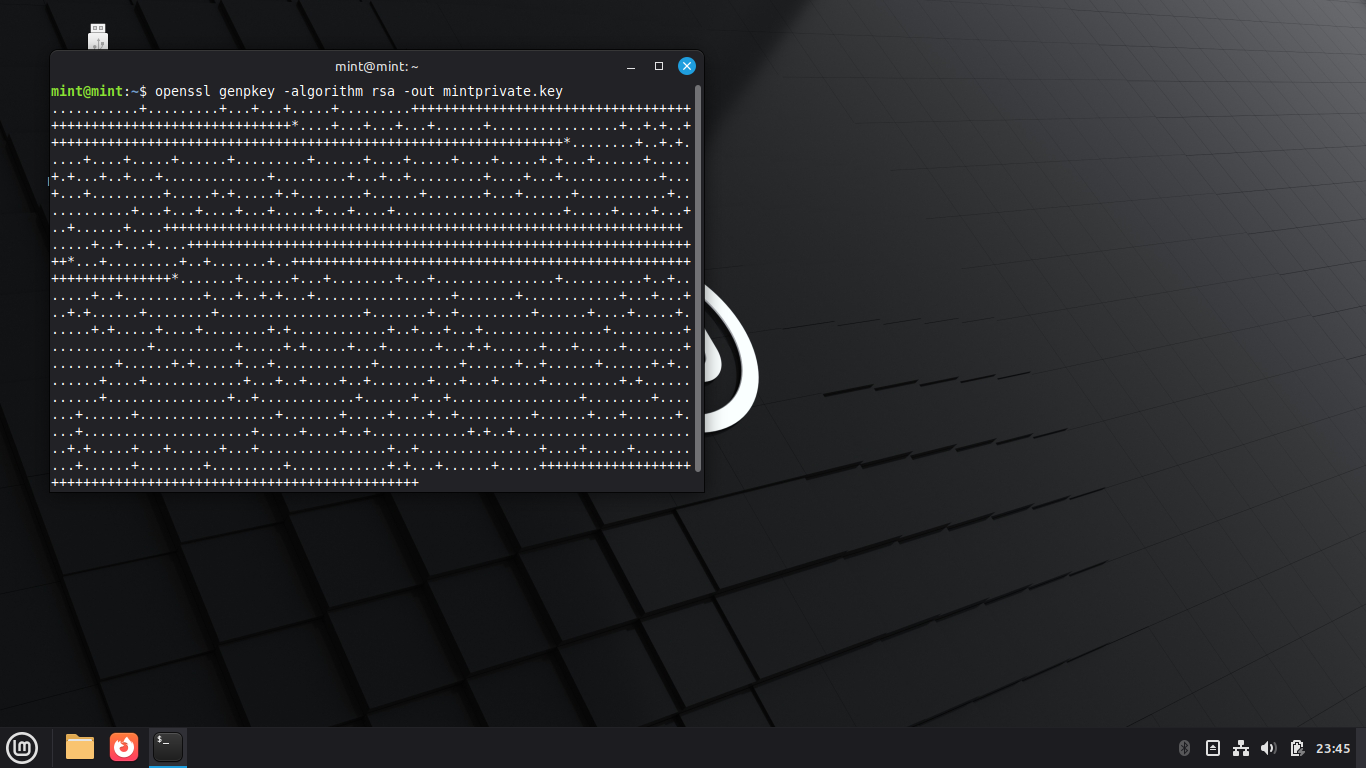The height and width of the screenshot is (768, 1366).
Task: Click the openssl genpkey command line
Action: point(358,92)
